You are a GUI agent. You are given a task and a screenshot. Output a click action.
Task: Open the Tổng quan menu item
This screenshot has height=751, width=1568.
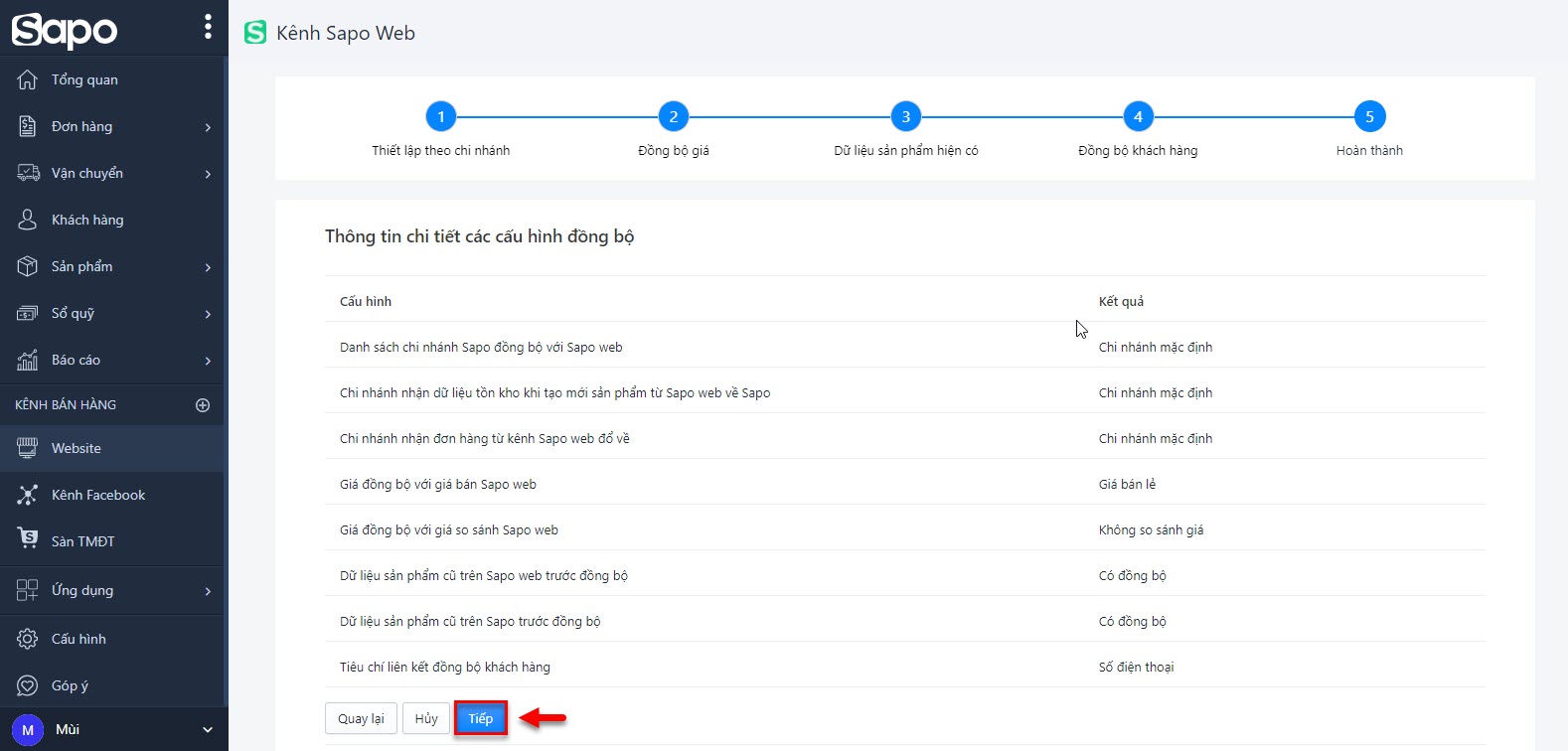[112, 79]
